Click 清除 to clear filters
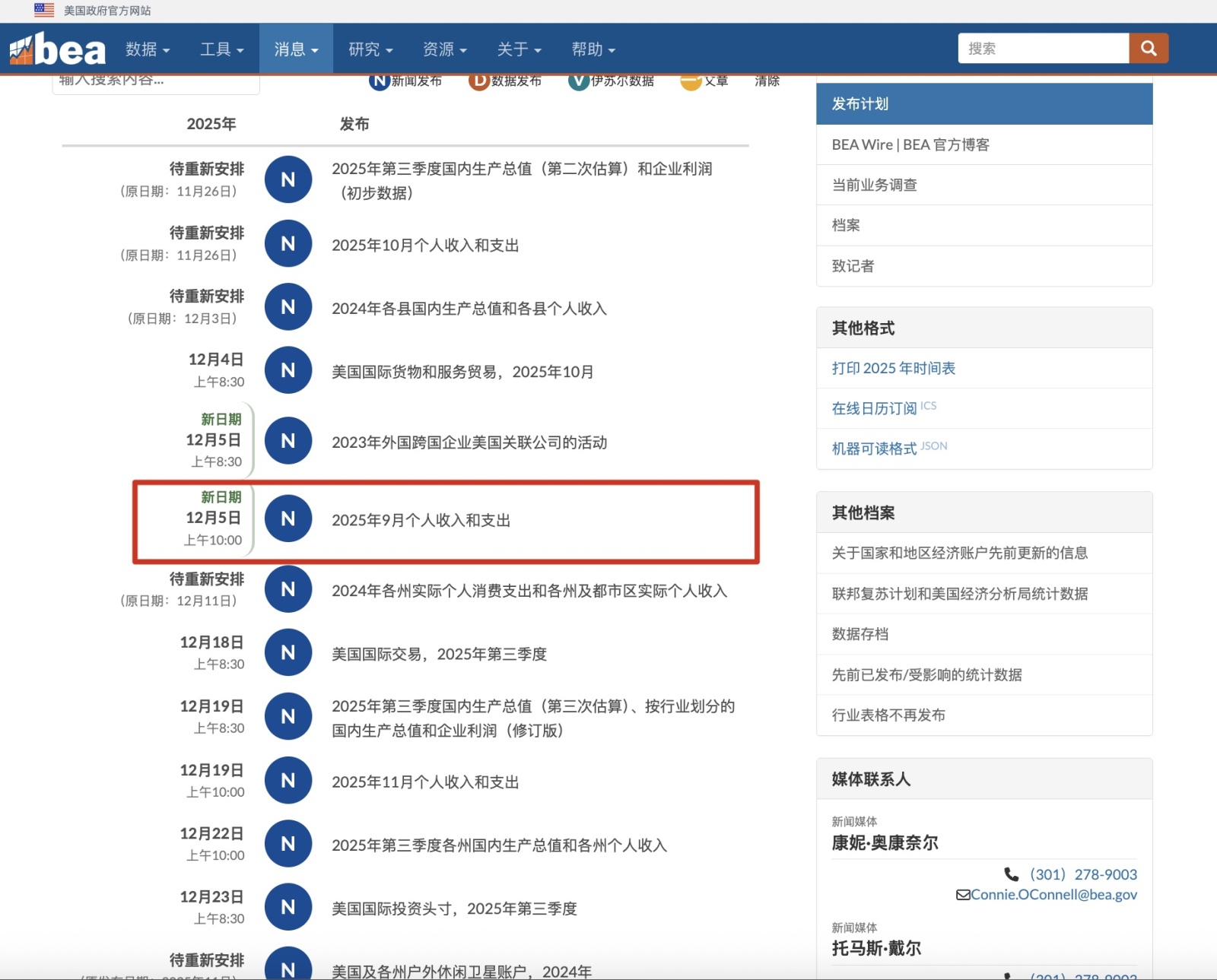Image resolution: width=1217 pixels, height=980 pixels. pos(767,81)
